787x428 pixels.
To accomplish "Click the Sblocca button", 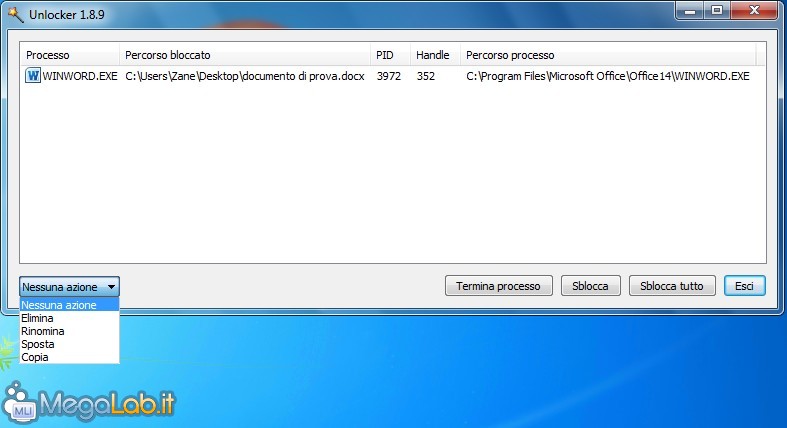I will pos(590,286).
